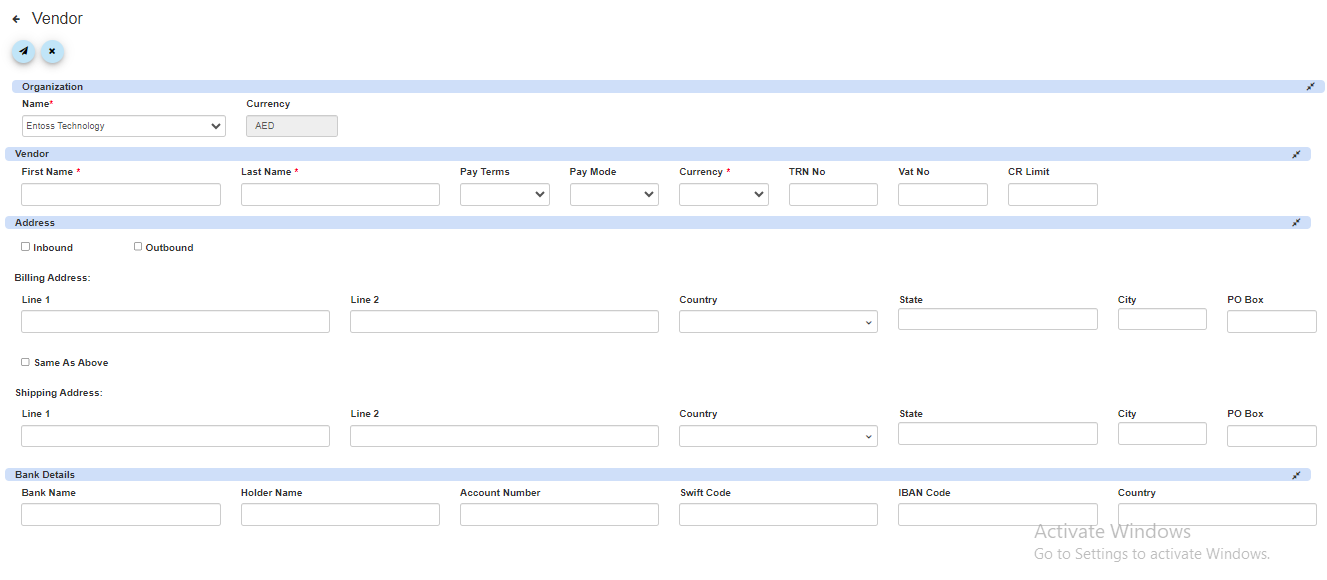Focus the TRN No text field
The height and width of the screenshot is (580, 1327).
tap(833, 195)
